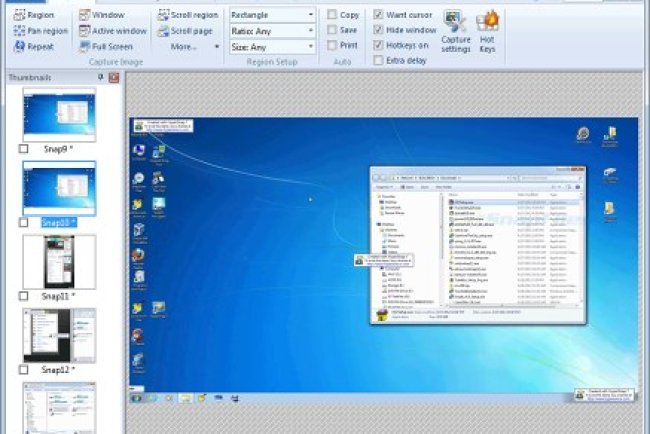Open the Hot Keys configuration
This screenshot has height=434, width=650.
click(487, 32)
